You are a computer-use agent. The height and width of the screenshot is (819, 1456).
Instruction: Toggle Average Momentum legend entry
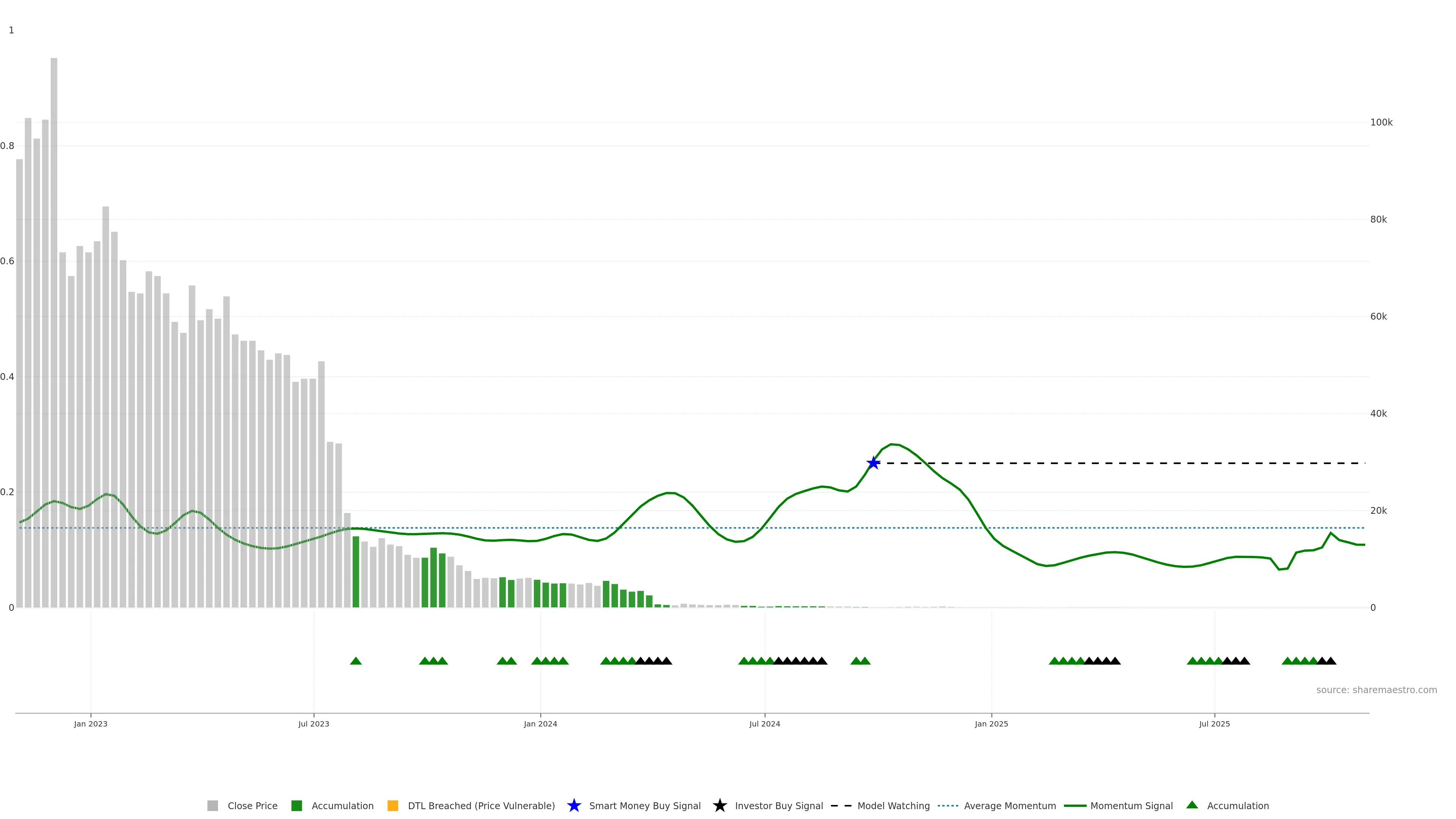click(x=1009, y=806)
